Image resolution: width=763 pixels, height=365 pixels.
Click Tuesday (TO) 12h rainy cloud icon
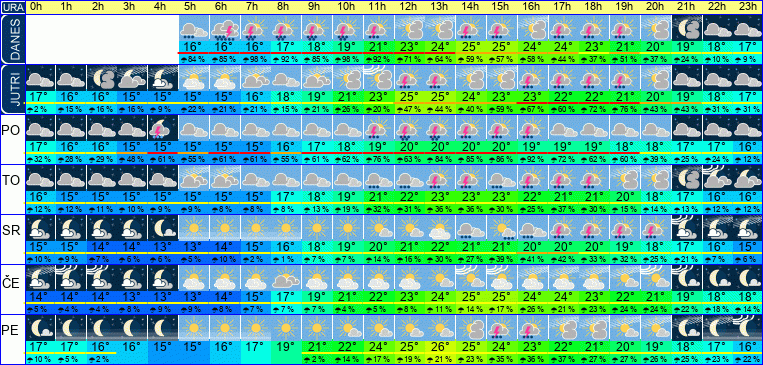(x=409, y=178)
